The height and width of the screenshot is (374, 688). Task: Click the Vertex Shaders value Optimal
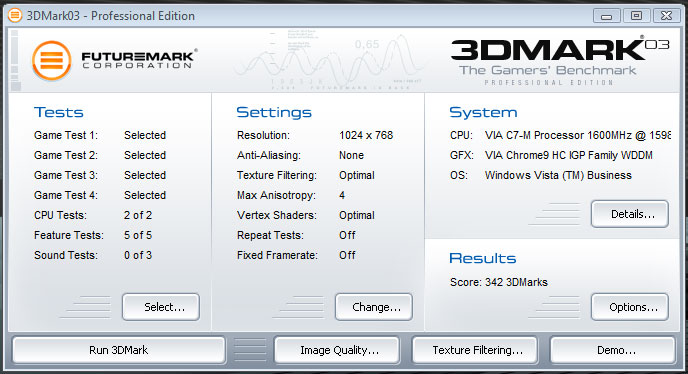(357, 216)
